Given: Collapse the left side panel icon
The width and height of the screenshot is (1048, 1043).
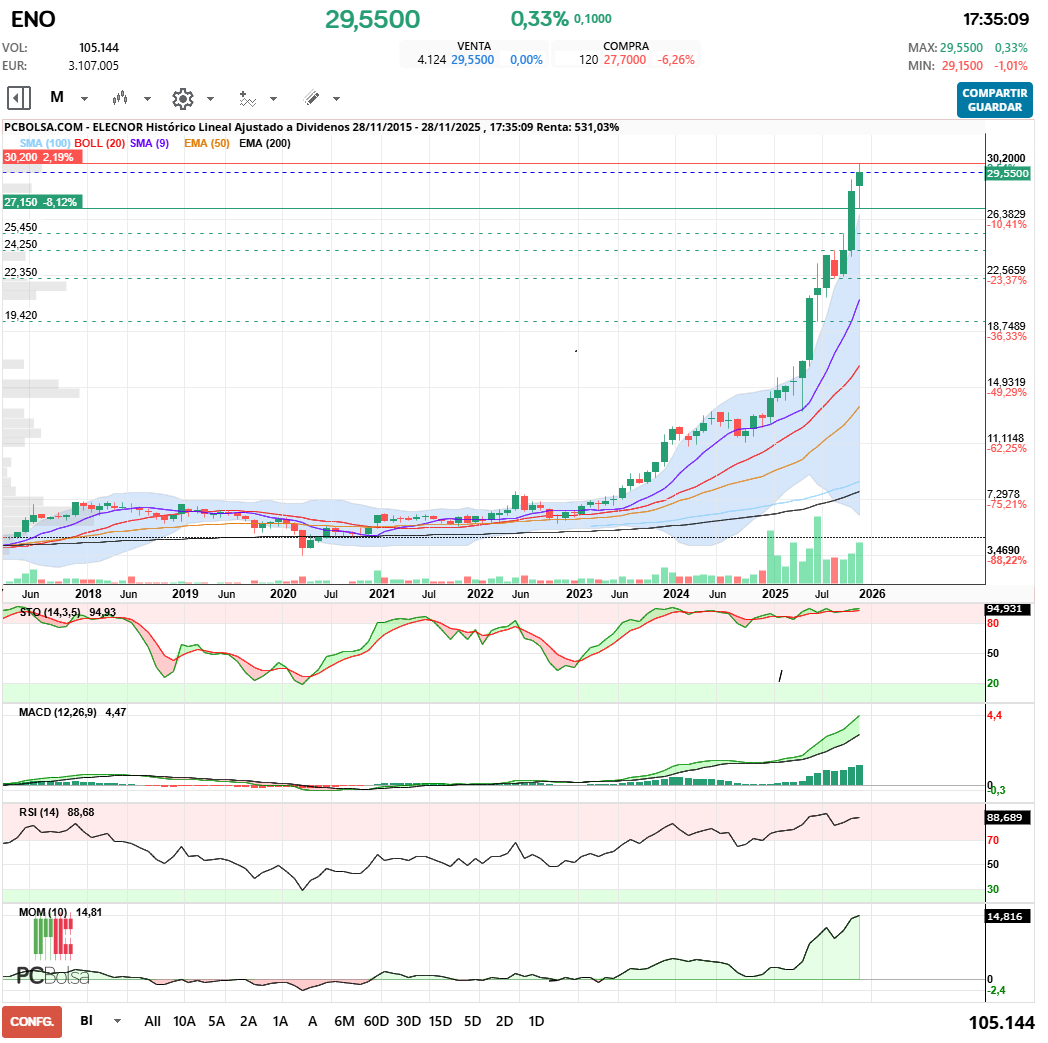Looking at the screenshot, I should point(18,98).
